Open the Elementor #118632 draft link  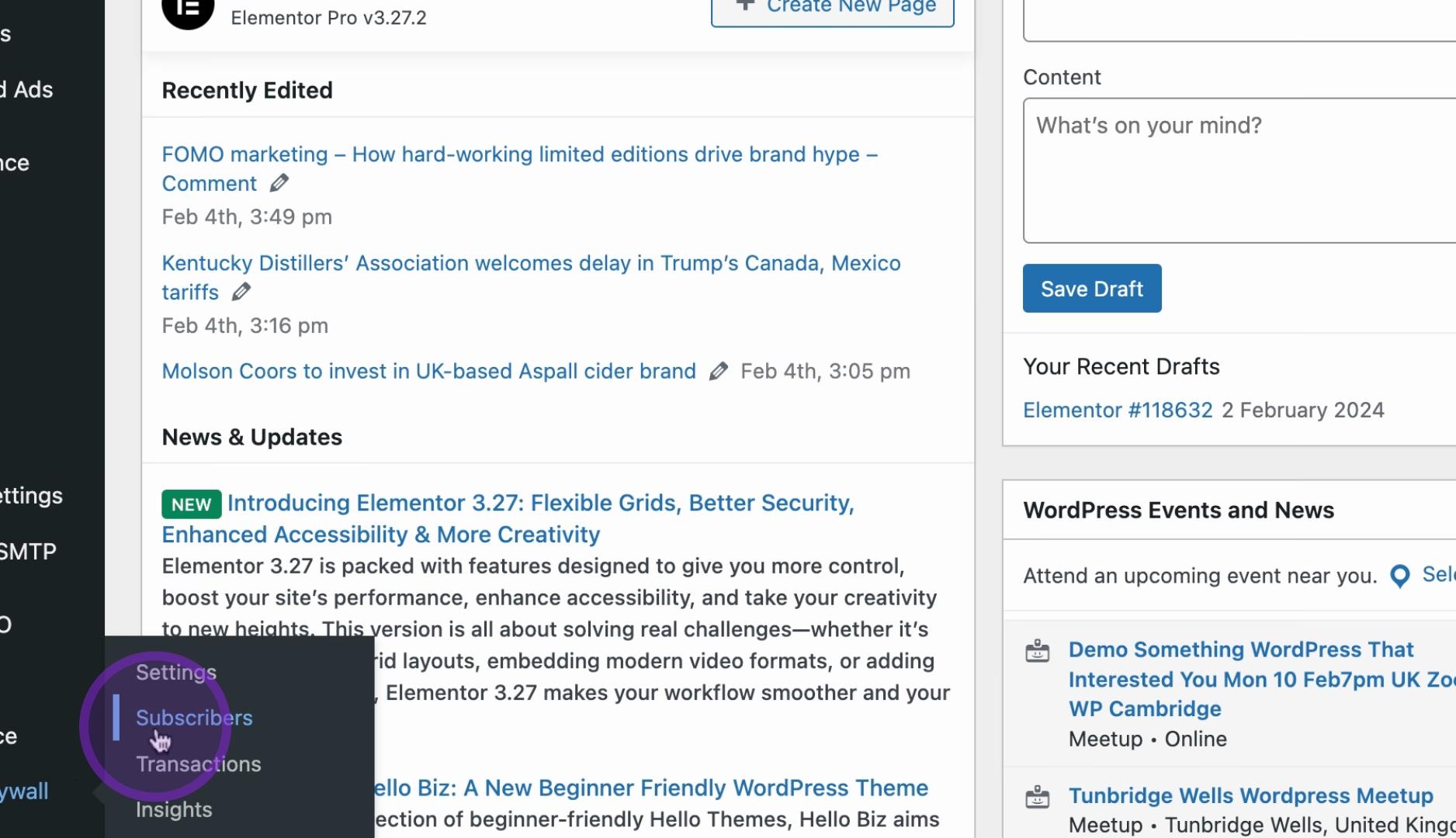tap(1118, 410)
